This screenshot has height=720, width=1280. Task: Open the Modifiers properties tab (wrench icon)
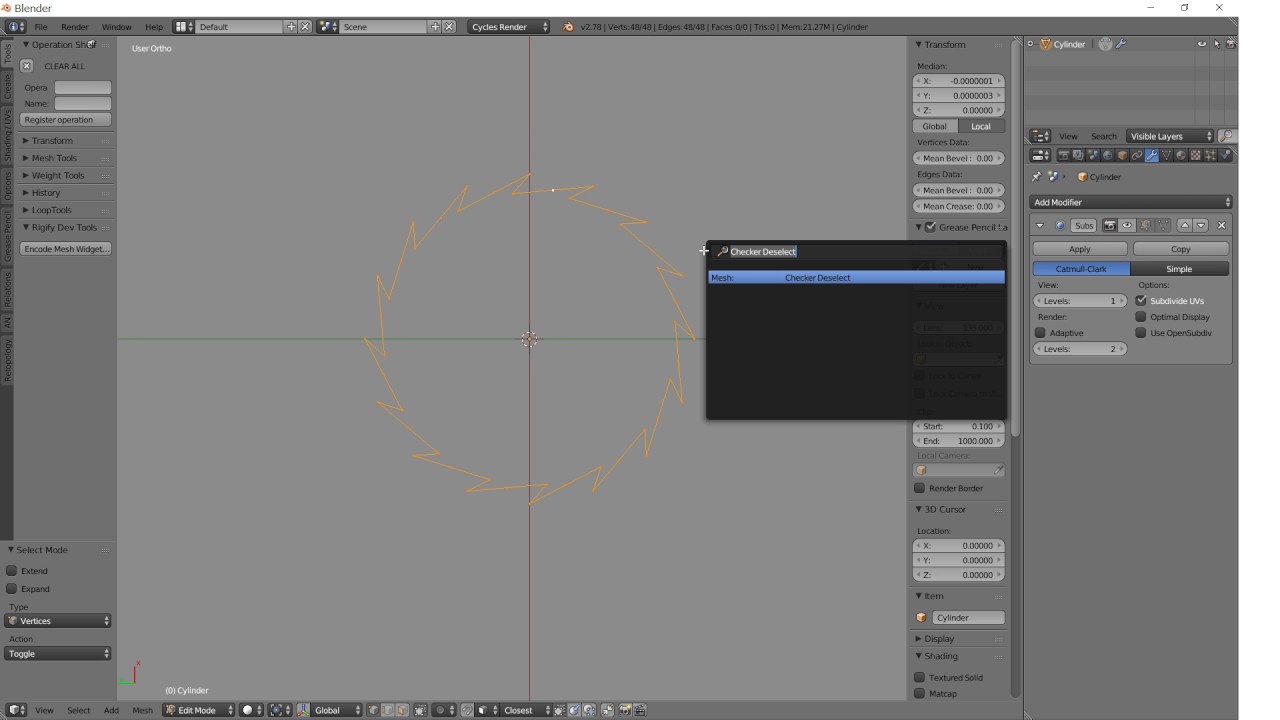(x=1152, y=155)
